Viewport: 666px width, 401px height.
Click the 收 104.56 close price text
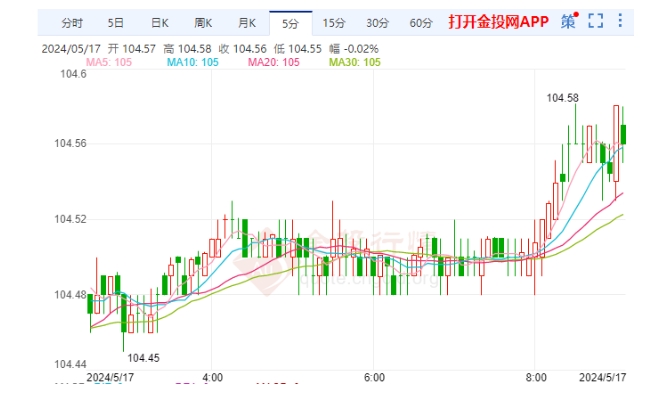click(243, 49)
